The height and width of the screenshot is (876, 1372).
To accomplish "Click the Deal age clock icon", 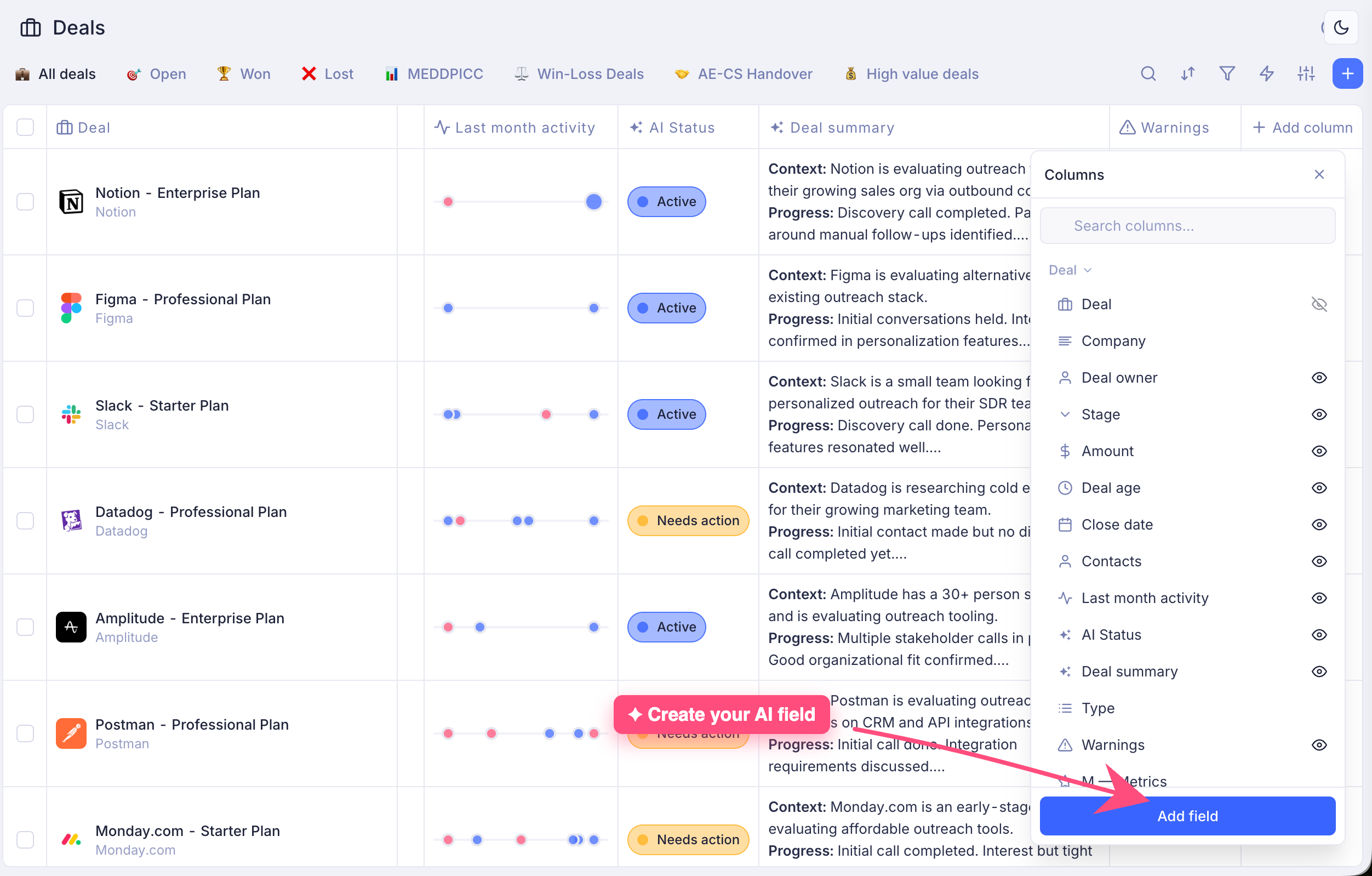I will [x=1064, y=488].
